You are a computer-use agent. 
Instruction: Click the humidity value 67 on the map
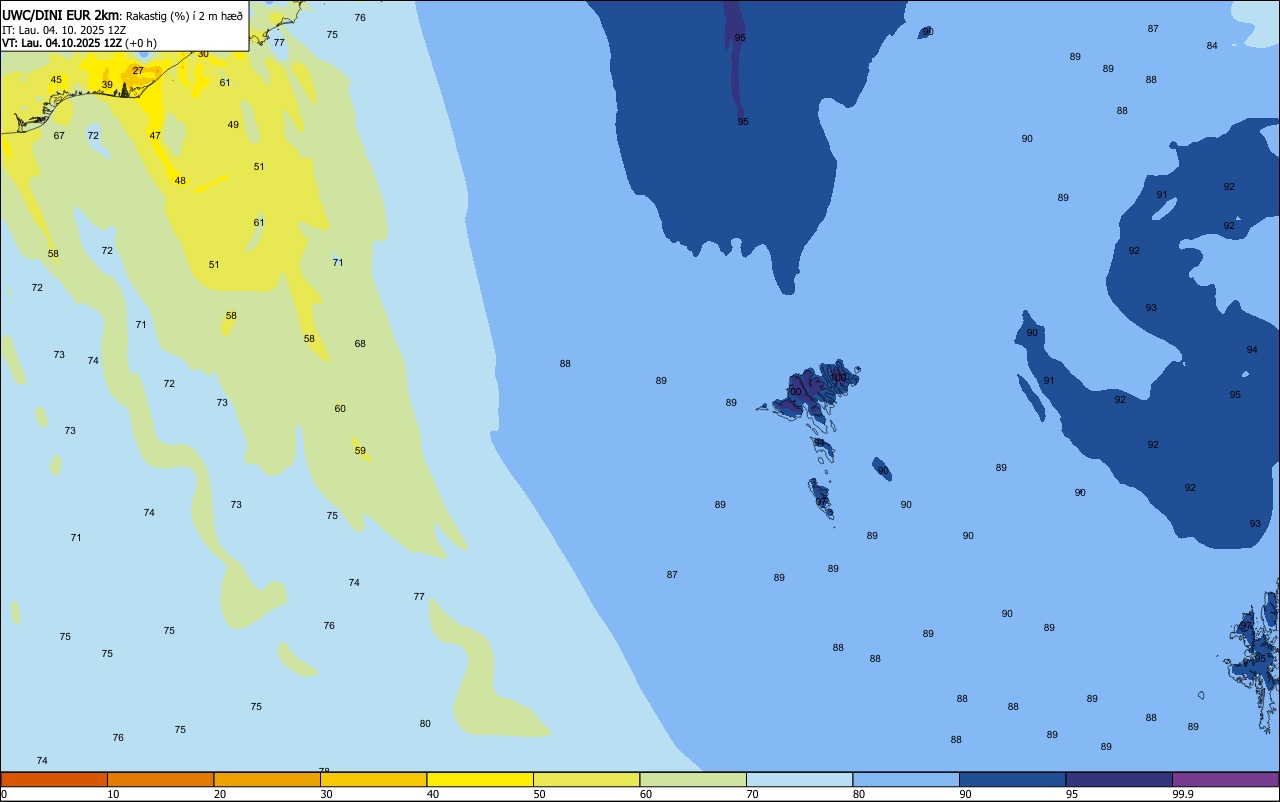(59, 136)
